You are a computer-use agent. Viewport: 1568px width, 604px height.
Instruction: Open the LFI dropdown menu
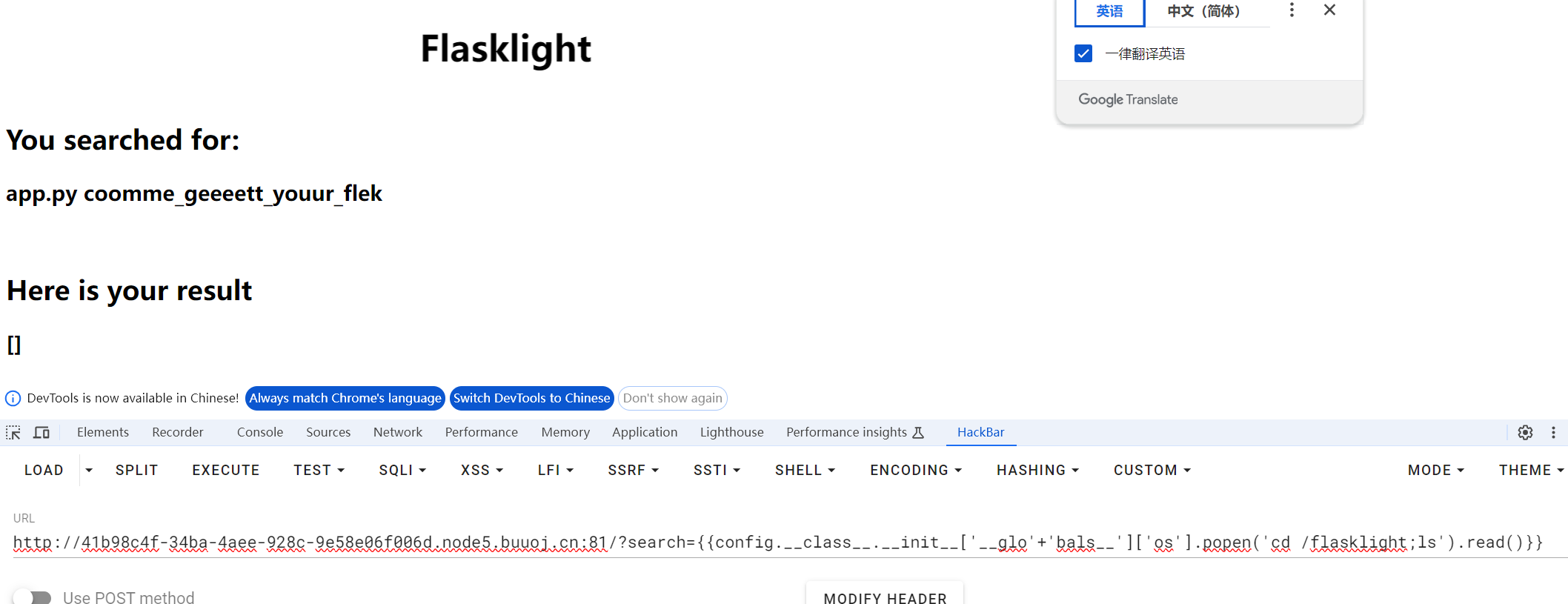tap(556, 470)
